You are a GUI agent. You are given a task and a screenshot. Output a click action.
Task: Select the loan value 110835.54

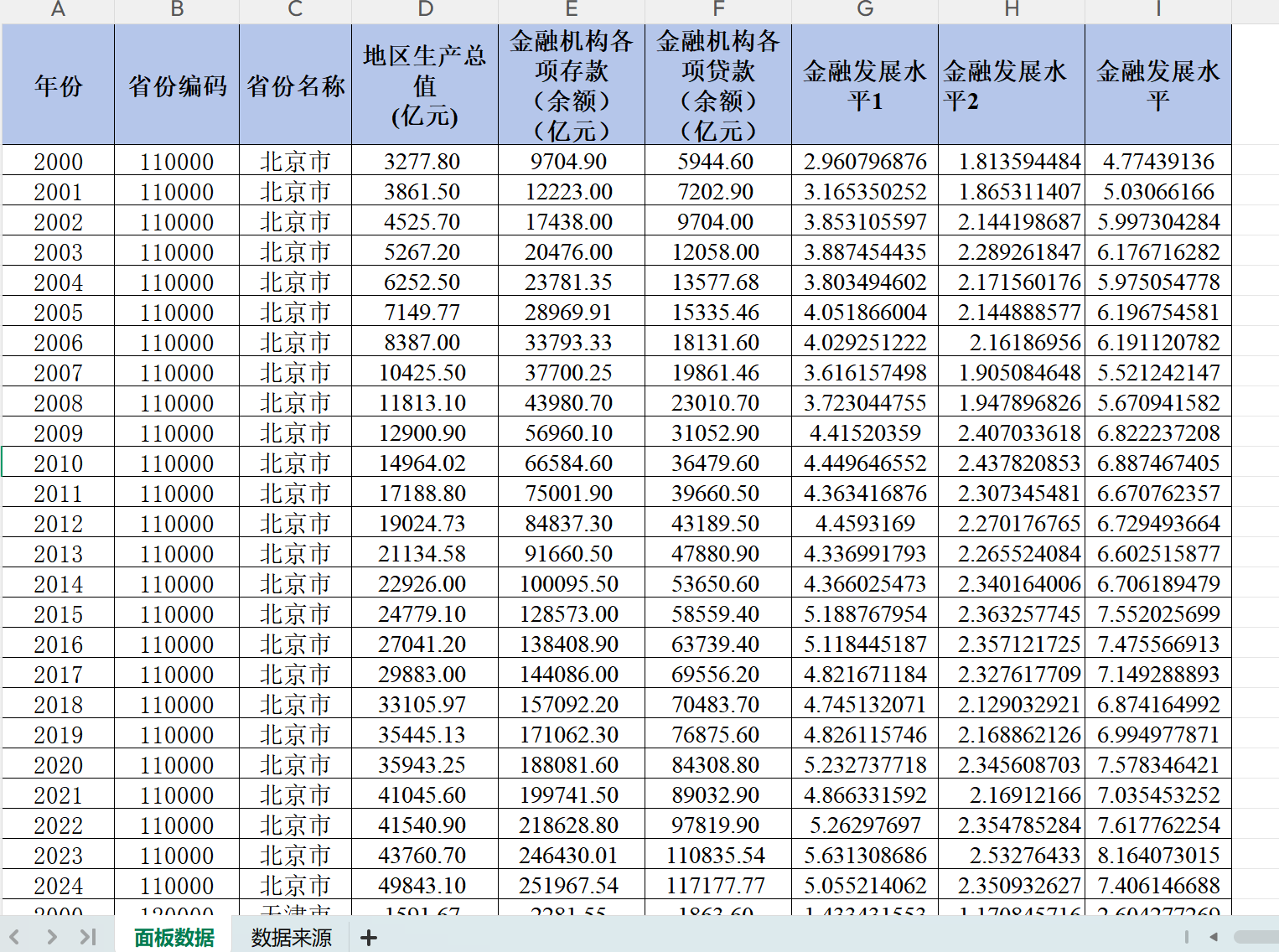tap(718, 855)
